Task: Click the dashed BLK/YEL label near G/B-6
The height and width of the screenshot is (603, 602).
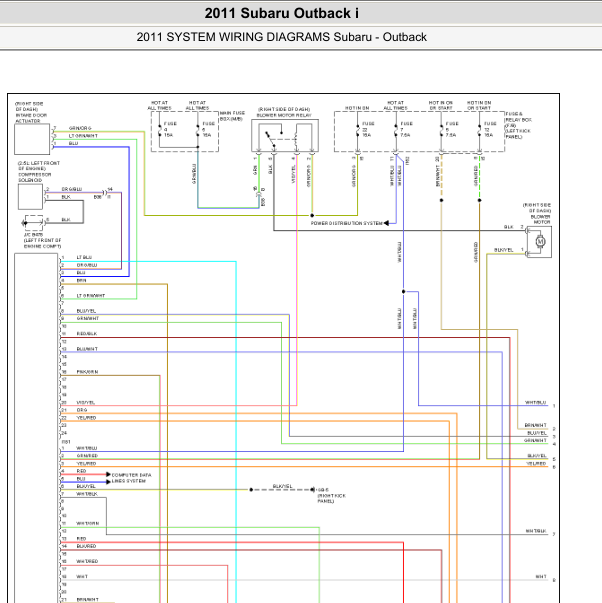Action: [282, 486]
